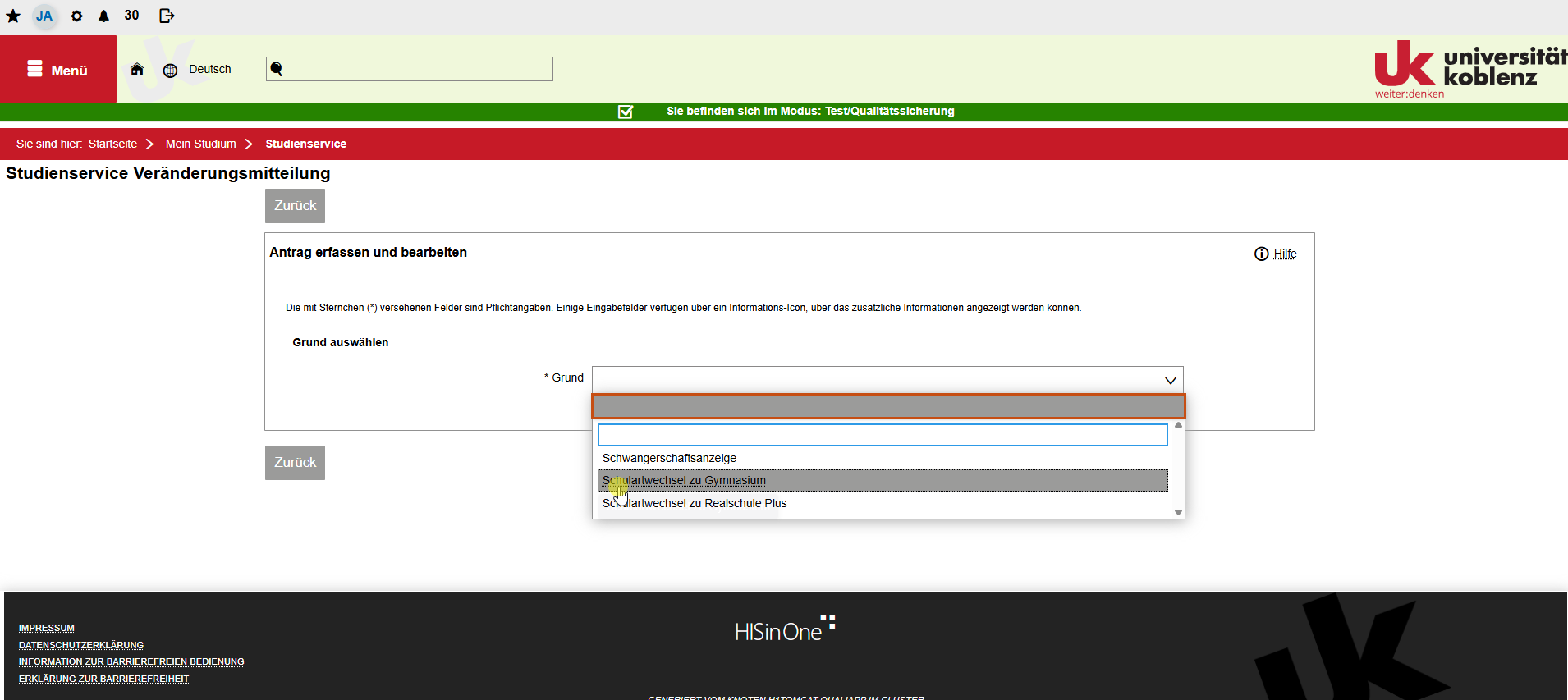Screen dimensions: 1568x700
Task: Click the upper Zurück button
Action: [295, 206]
